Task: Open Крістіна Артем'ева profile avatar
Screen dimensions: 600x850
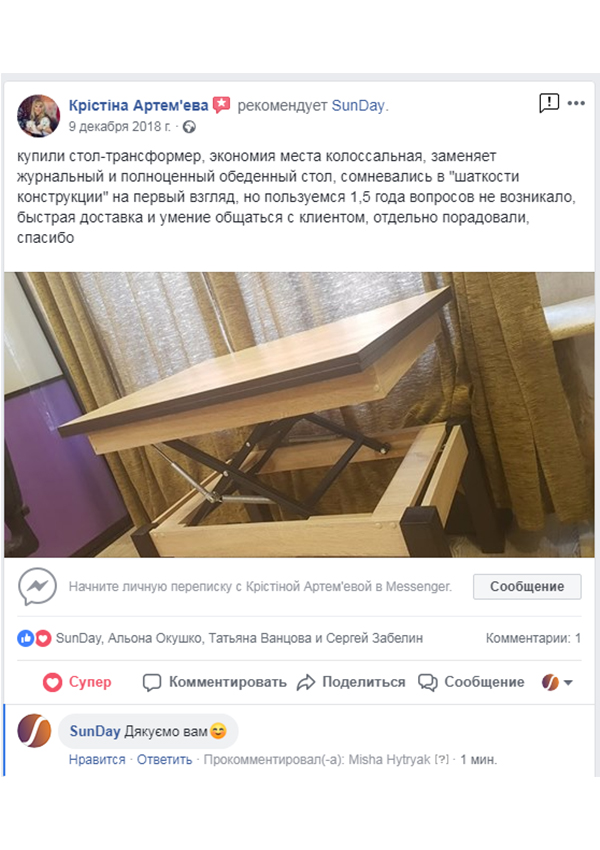Action: tap(38, 115)
